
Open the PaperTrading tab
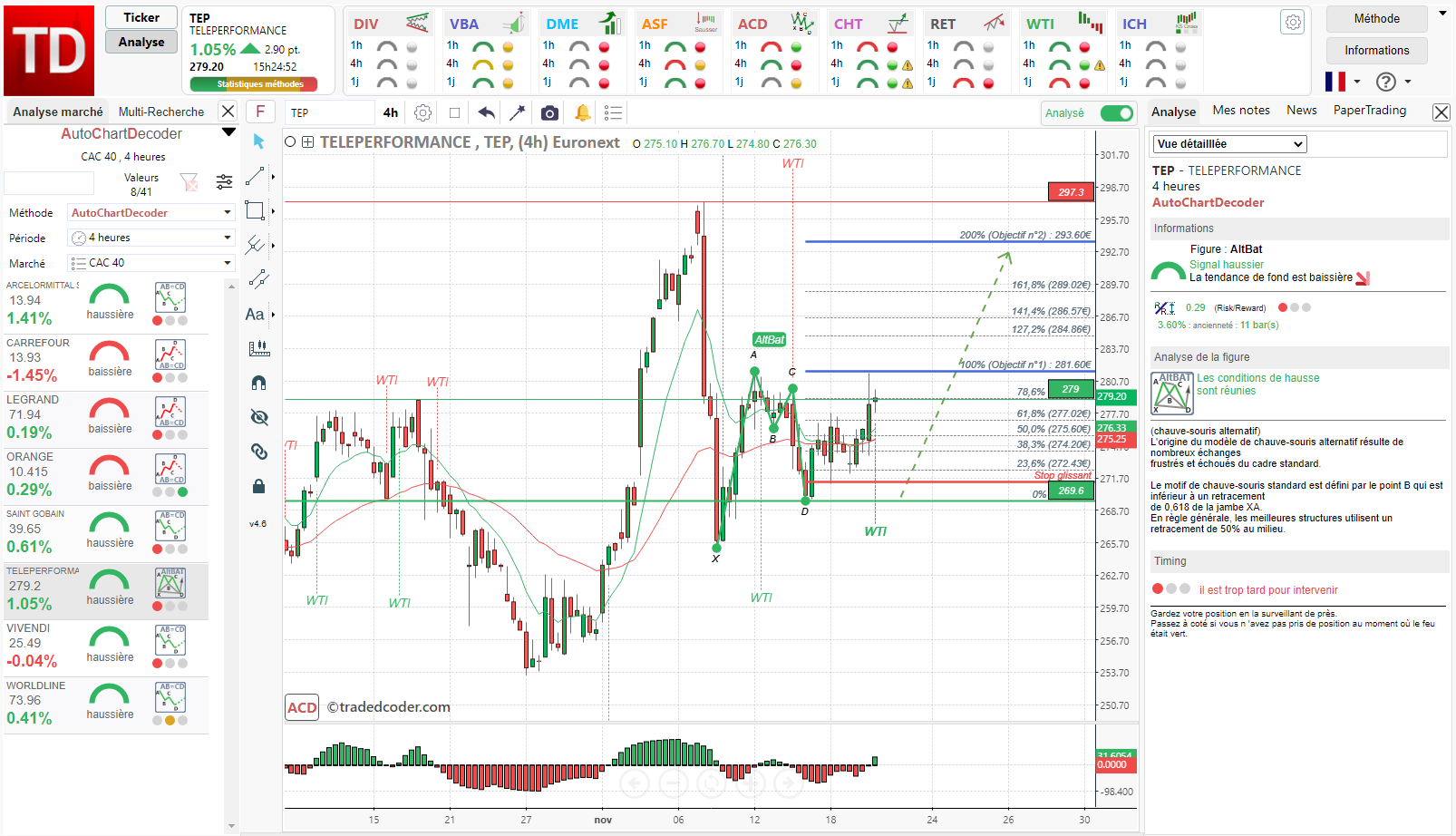coord(1370,110)
